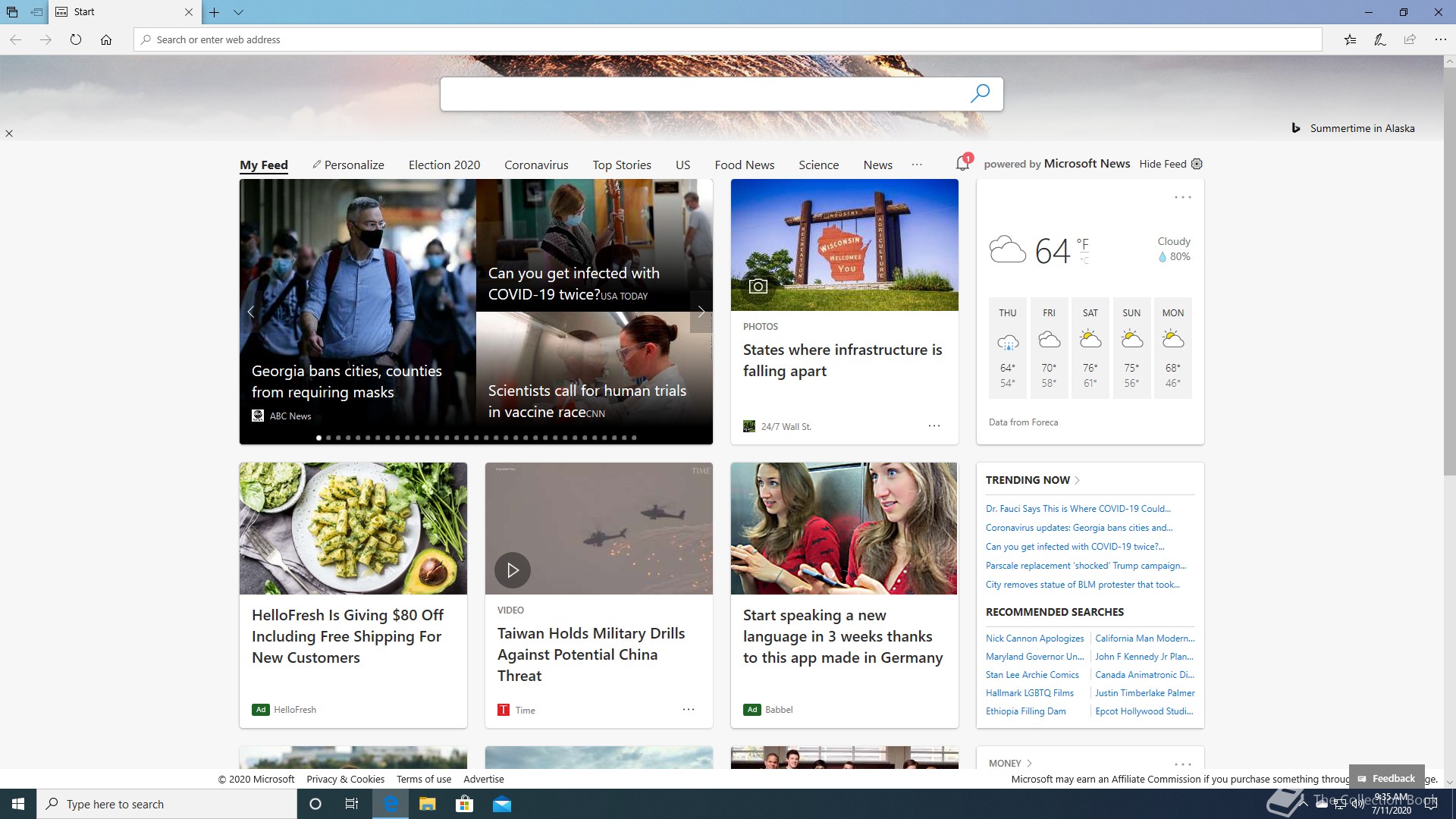Click the browser forward arrow

coord(45,39)
